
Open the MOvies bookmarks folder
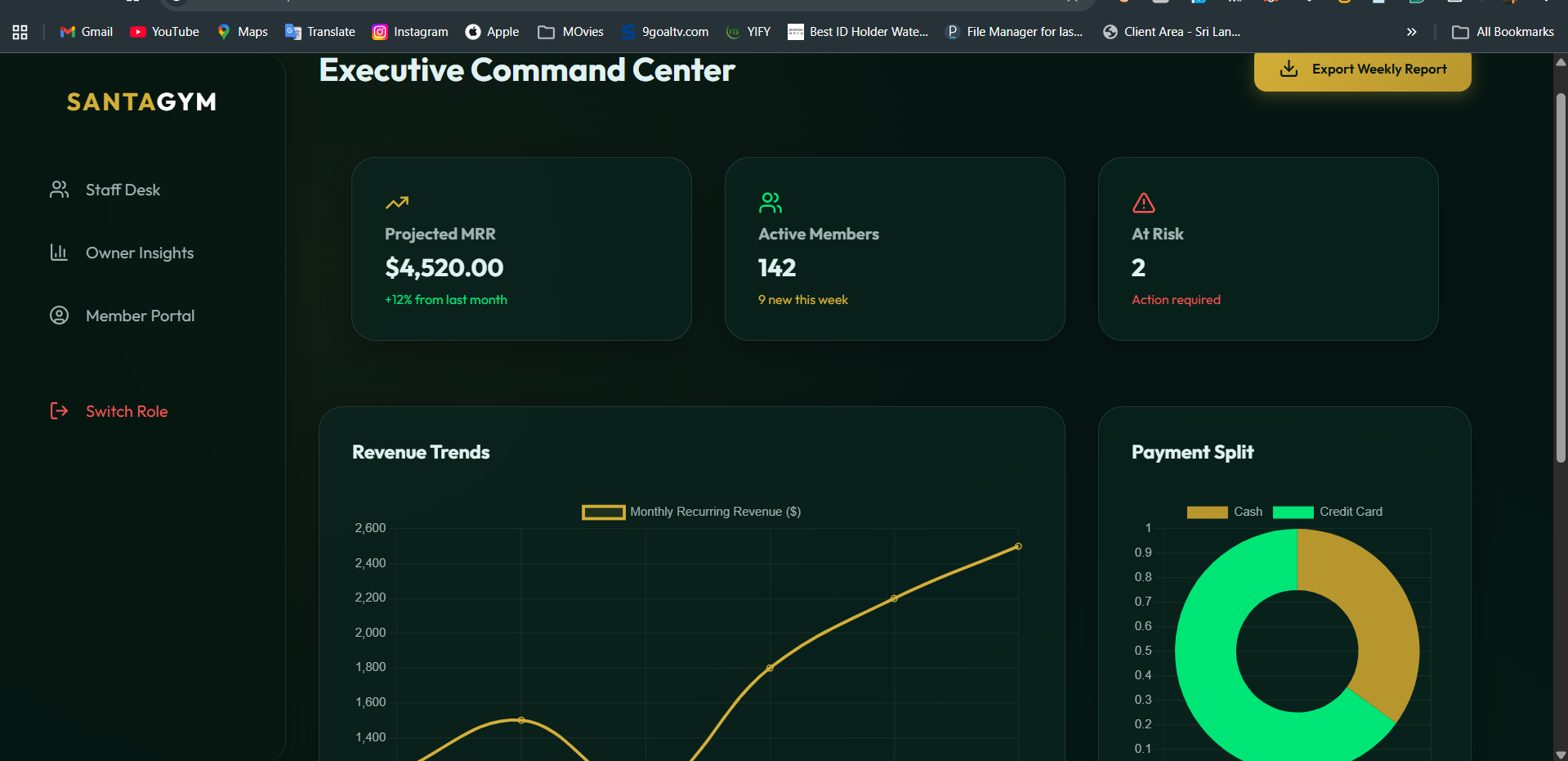coord(571,32)
